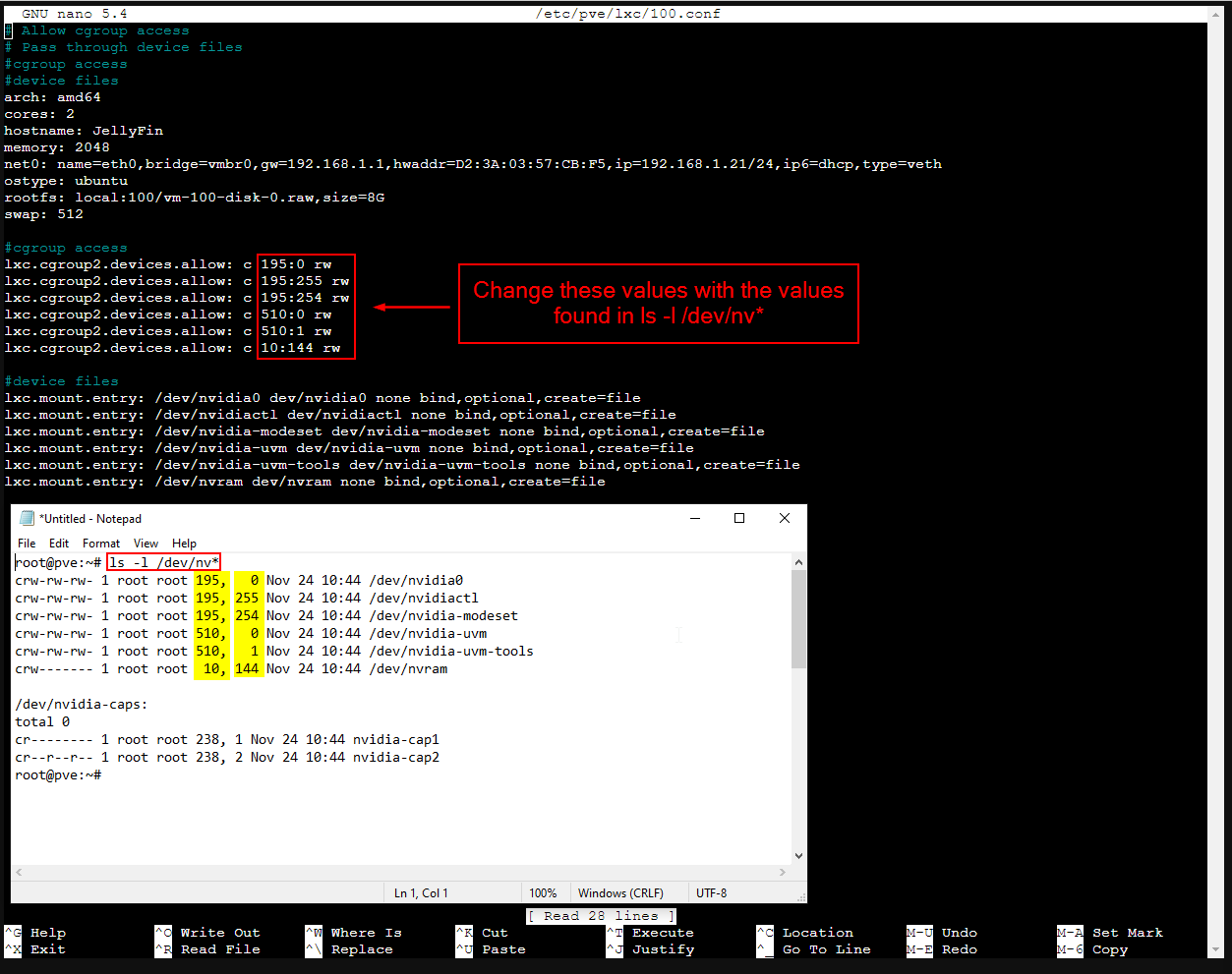The height and width of the screenshot is (974, 1232).
Task: Minimize the Untitled Notepad window
Action: 694,518
